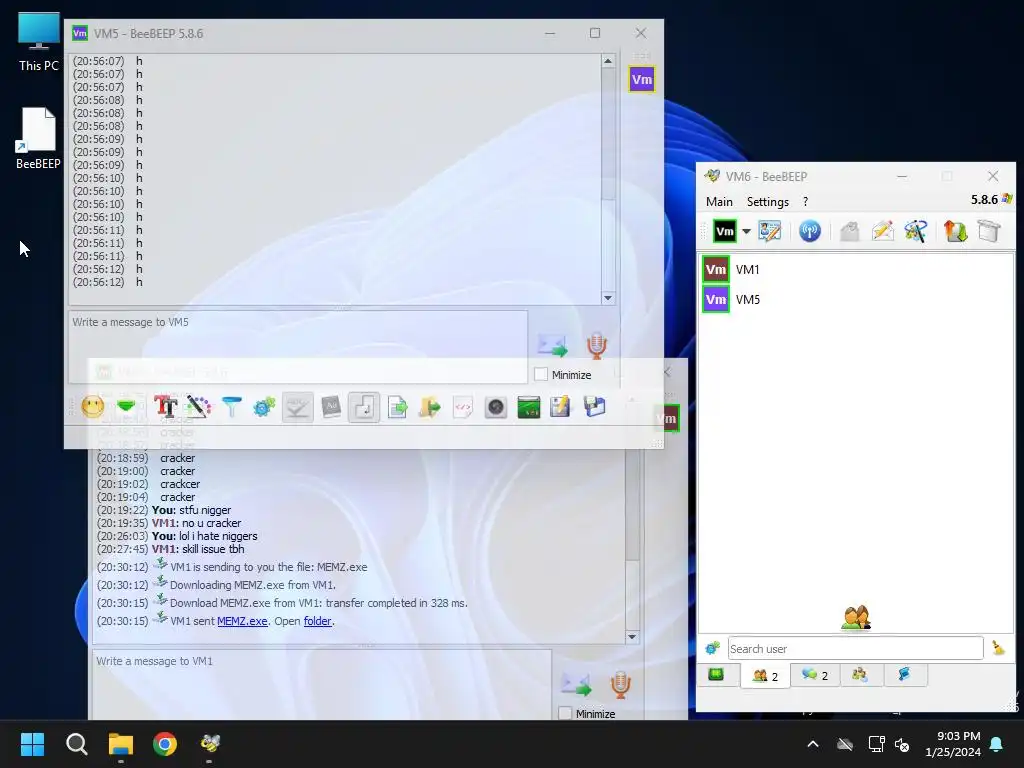Image resolution: width=1024 pixels, height=768 pixels.
Task: Click the VM5 chat scrollbar up arrow
Action: tap(608, 61)
